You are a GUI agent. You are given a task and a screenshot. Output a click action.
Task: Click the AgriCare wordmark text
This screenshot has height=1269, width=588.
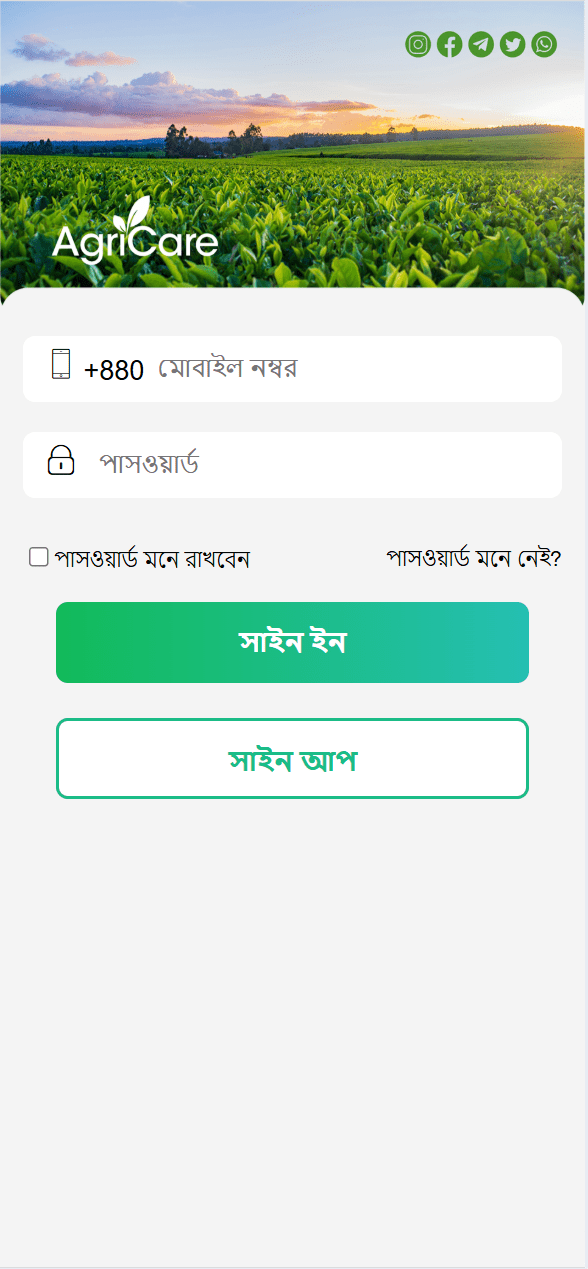pyautogui.click(x=135, y=244)
